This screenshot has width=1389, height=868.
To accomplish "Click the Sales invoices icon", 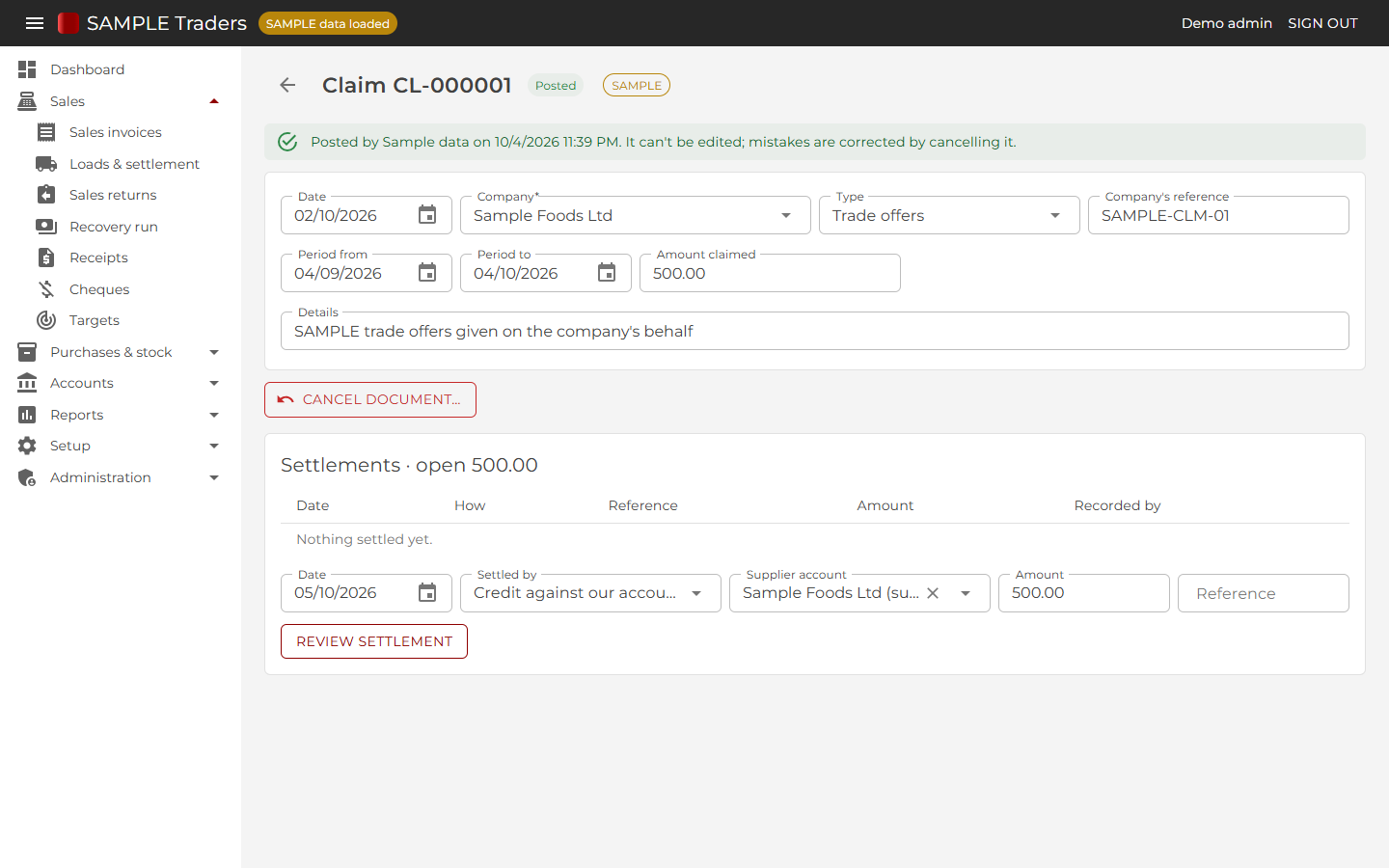I will click(x=46, y=132).
